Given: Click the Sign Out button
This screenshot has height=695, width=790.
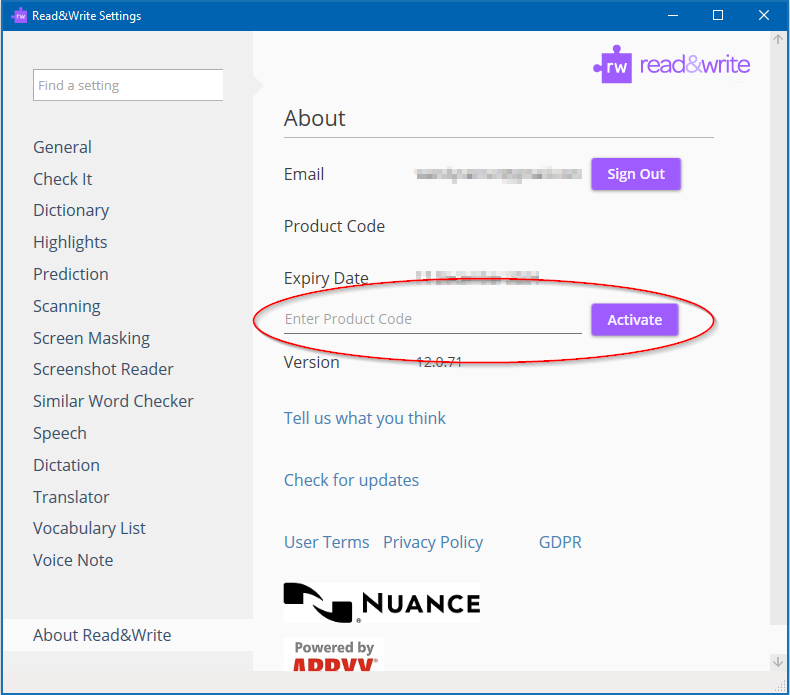Looking at the screenshot, I should pyautogui.click(x=636, y=174).
